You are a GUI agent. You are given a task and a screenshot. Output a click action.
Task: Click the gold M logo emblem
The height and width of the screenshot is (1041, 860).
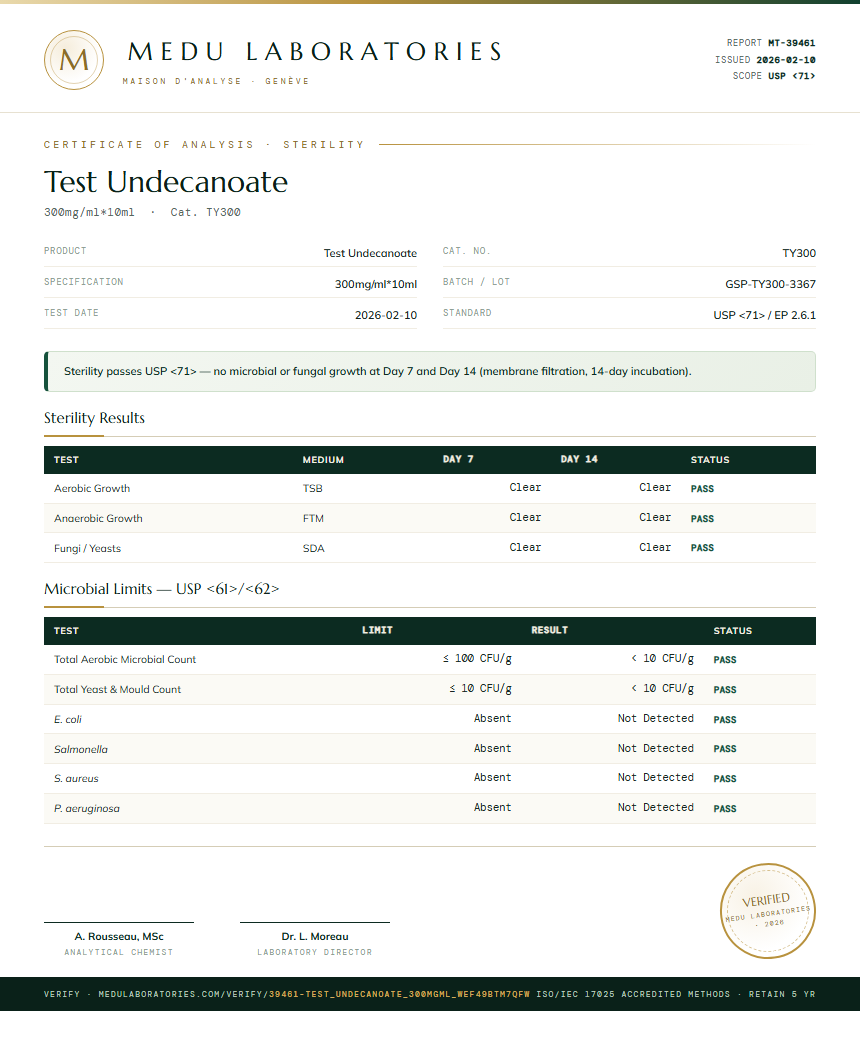click(x=74, y=60)
